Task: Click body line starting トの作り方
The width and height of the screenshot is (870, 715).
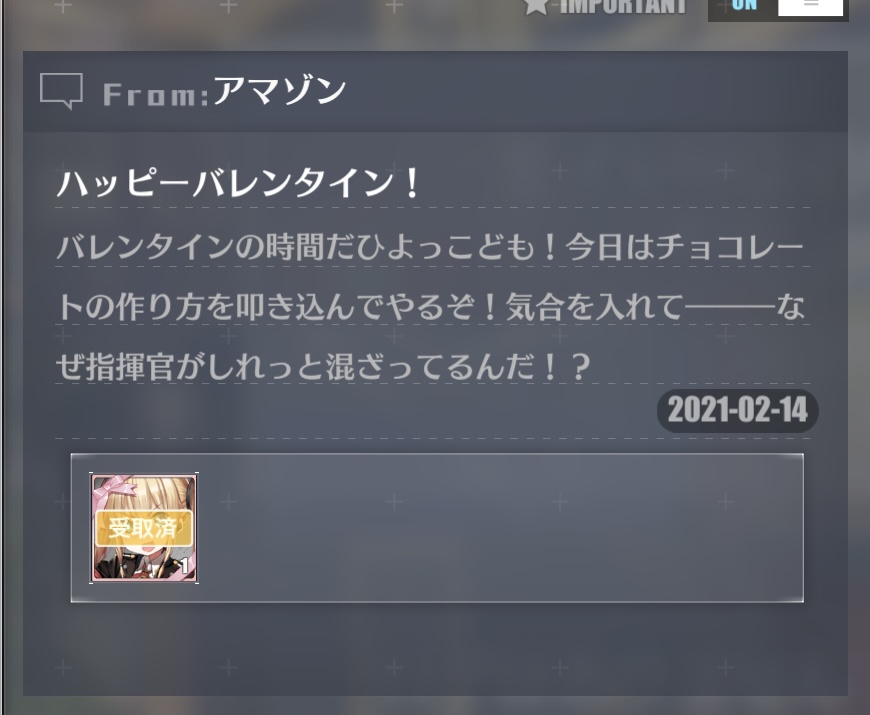Action: tap(431, 307)
